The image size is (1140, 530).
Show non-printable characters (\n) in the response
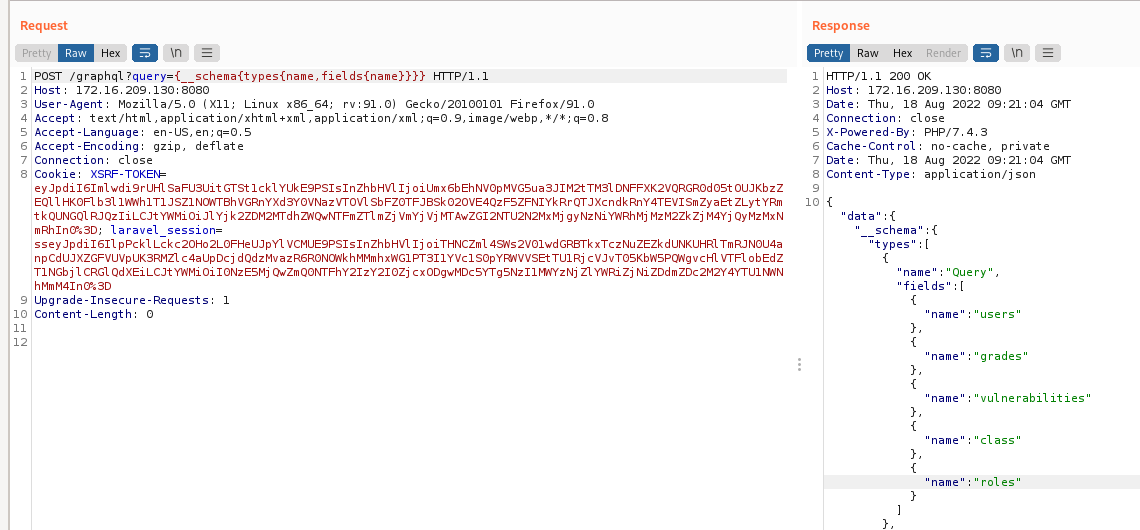tap(1017, 53)
